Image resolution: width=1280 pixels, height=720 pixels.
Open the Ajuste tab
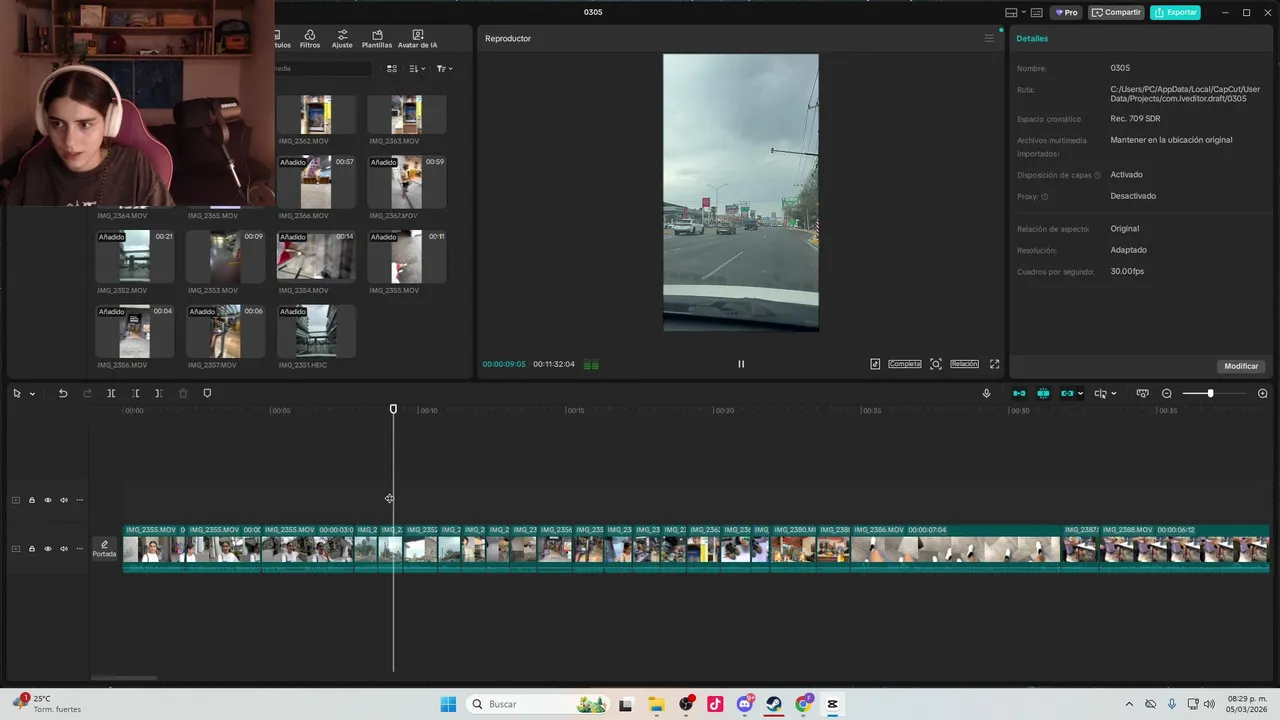[342, 39]
